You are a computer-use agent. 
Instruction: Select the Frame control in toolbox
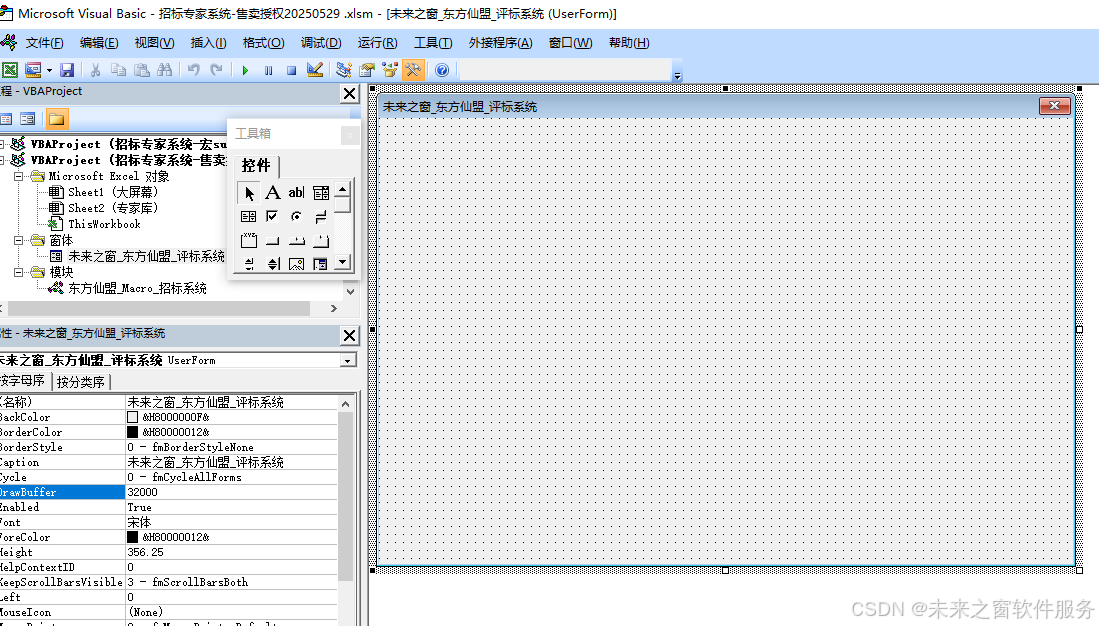pyautogui.click(x=249, y=240)
